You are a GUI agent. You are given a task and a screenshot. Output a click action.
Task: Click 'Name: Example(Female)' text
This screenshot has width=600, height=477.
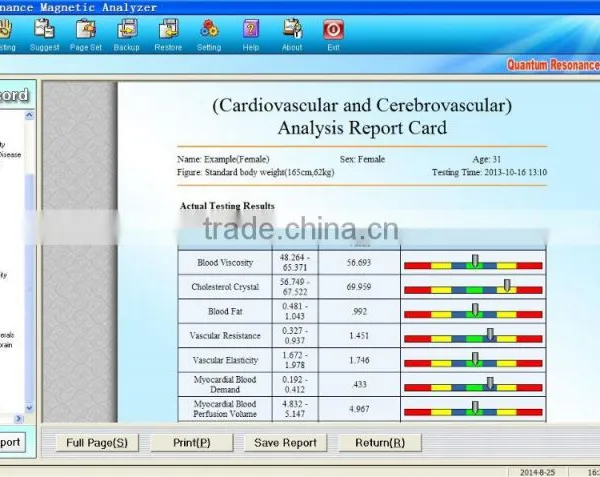[x=223, y=159]
